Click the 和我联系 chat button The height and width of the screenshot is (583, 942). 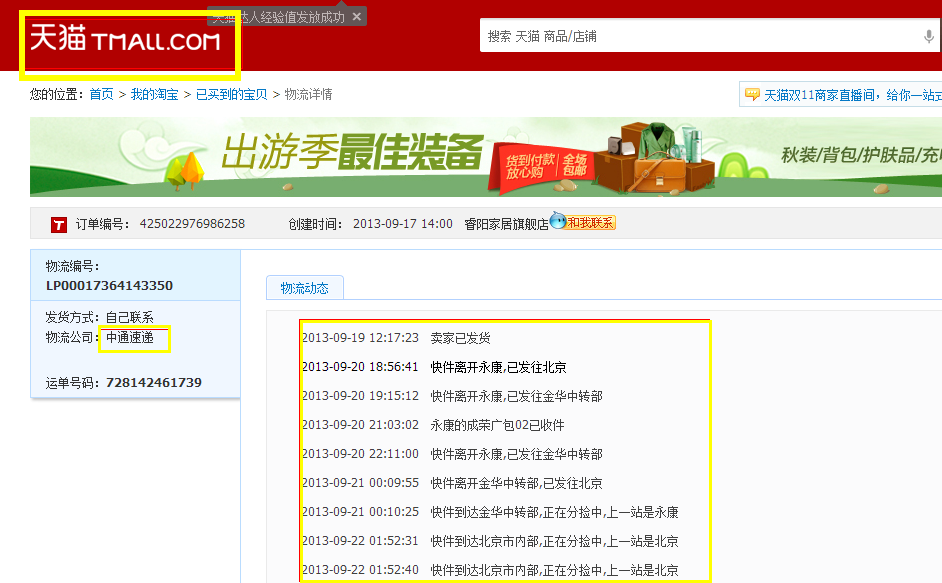(591, 223)
